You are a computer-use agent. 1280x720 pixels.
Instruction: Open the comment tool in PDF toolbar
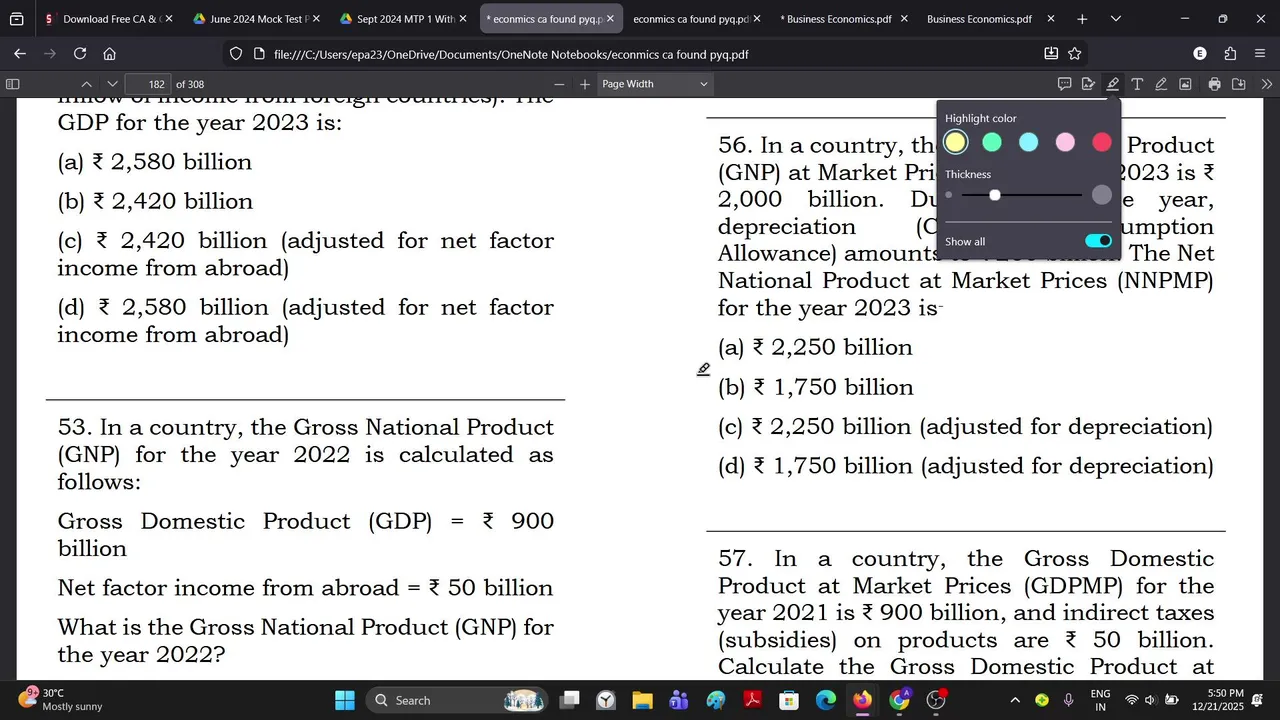tap(1064, 84)
